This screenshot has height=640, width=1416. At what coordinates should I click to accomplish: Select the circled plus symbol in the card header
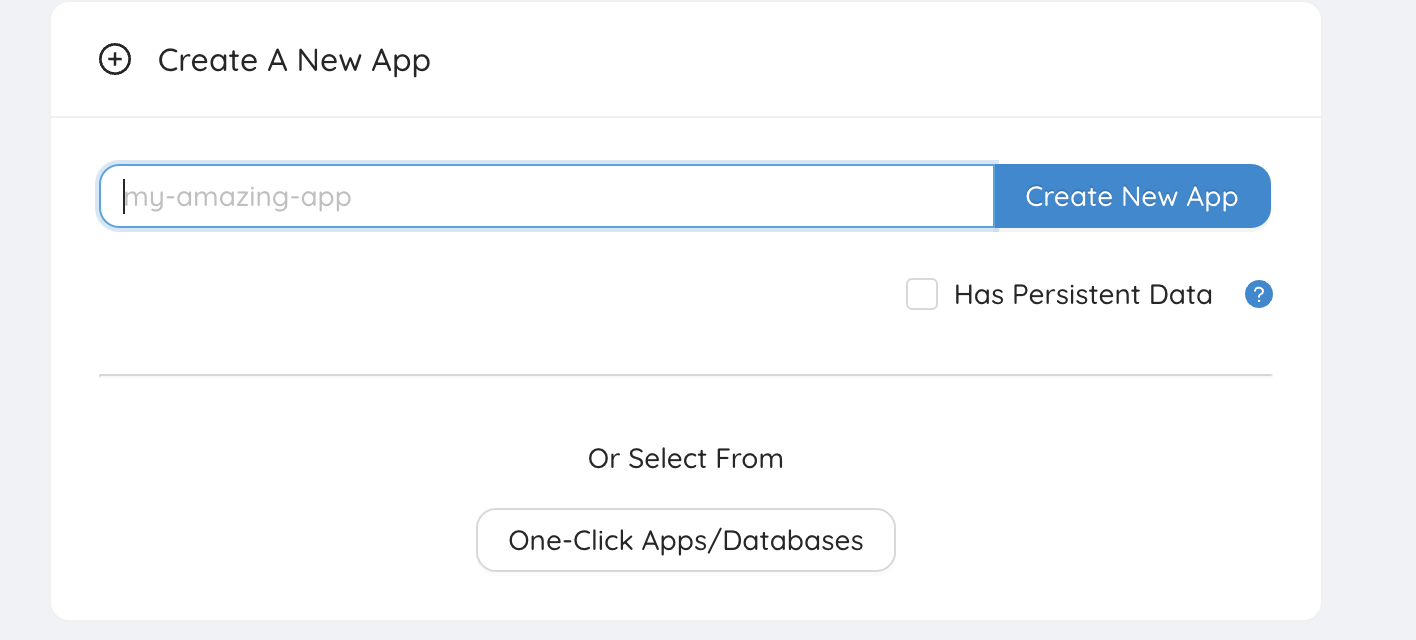point(115,60)
